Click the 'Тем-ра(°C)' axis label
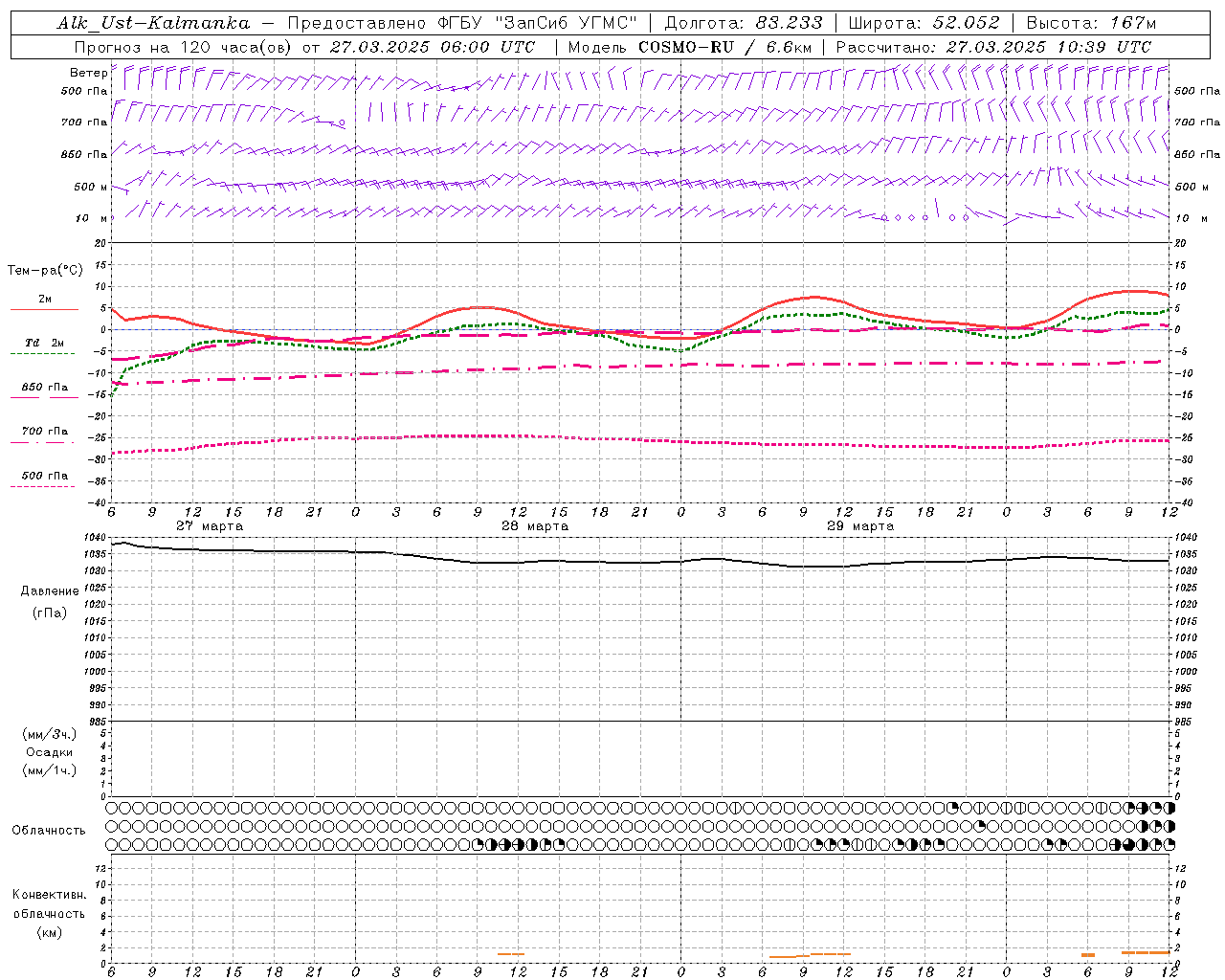The height and width of the screenshot is (980, 1225). point(45,271)
